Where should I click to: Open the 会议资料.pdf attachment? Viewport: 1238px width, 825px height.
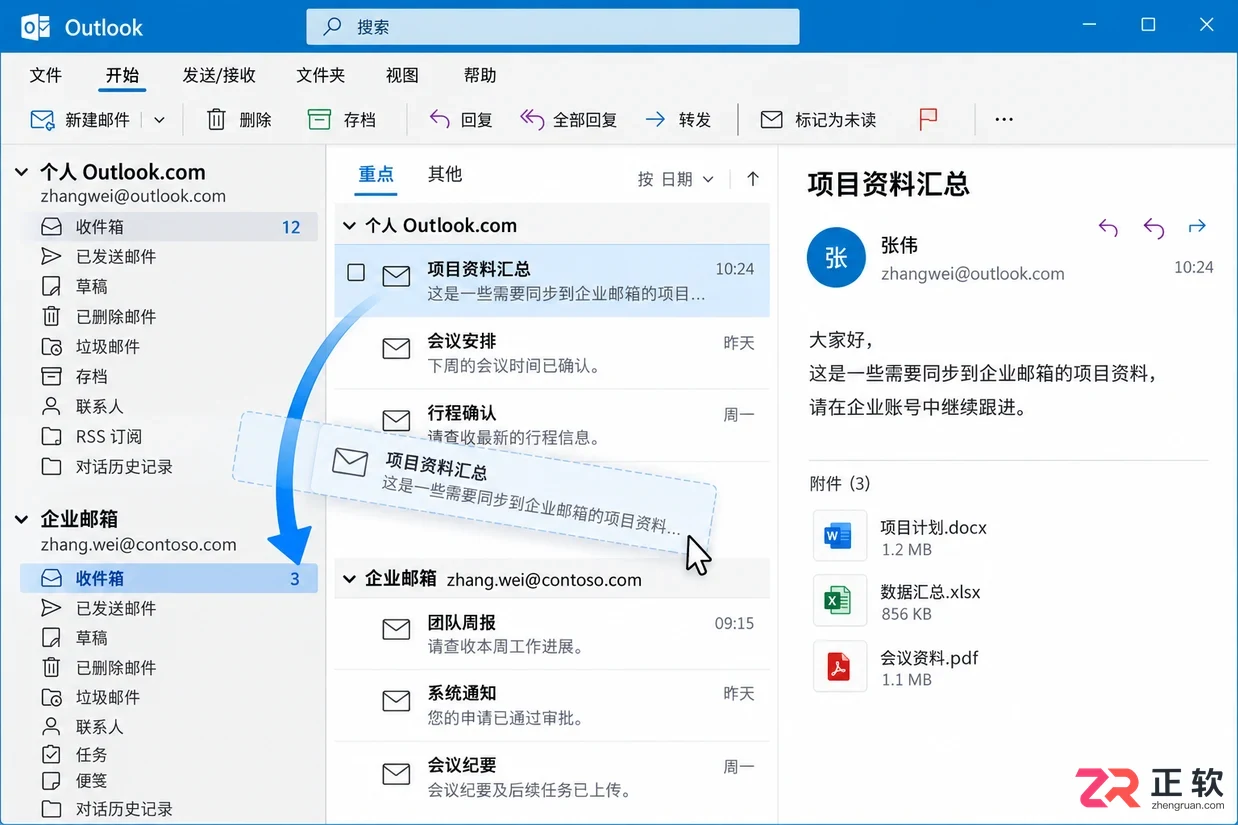coord(897,668)
